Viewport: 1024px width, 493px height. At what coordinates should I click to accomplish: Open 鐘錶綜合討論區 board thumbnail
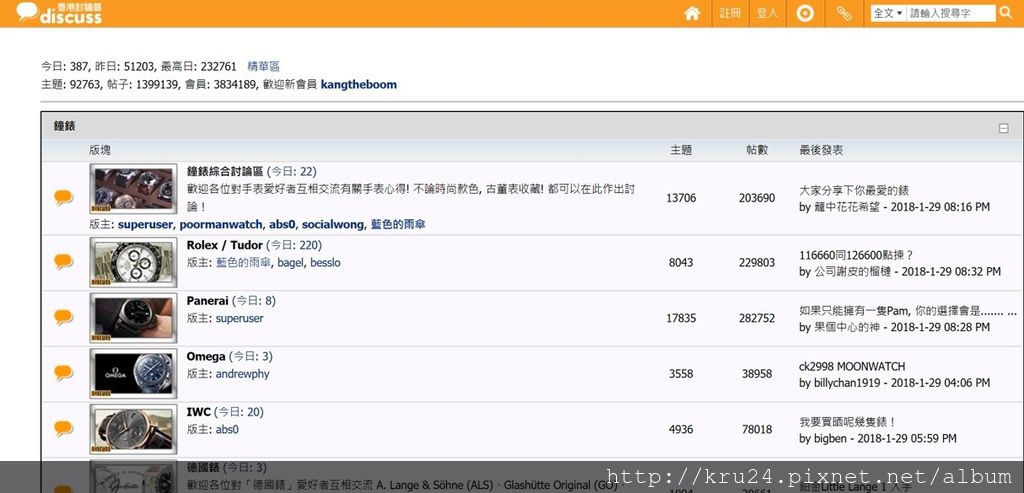click(133, 188)
